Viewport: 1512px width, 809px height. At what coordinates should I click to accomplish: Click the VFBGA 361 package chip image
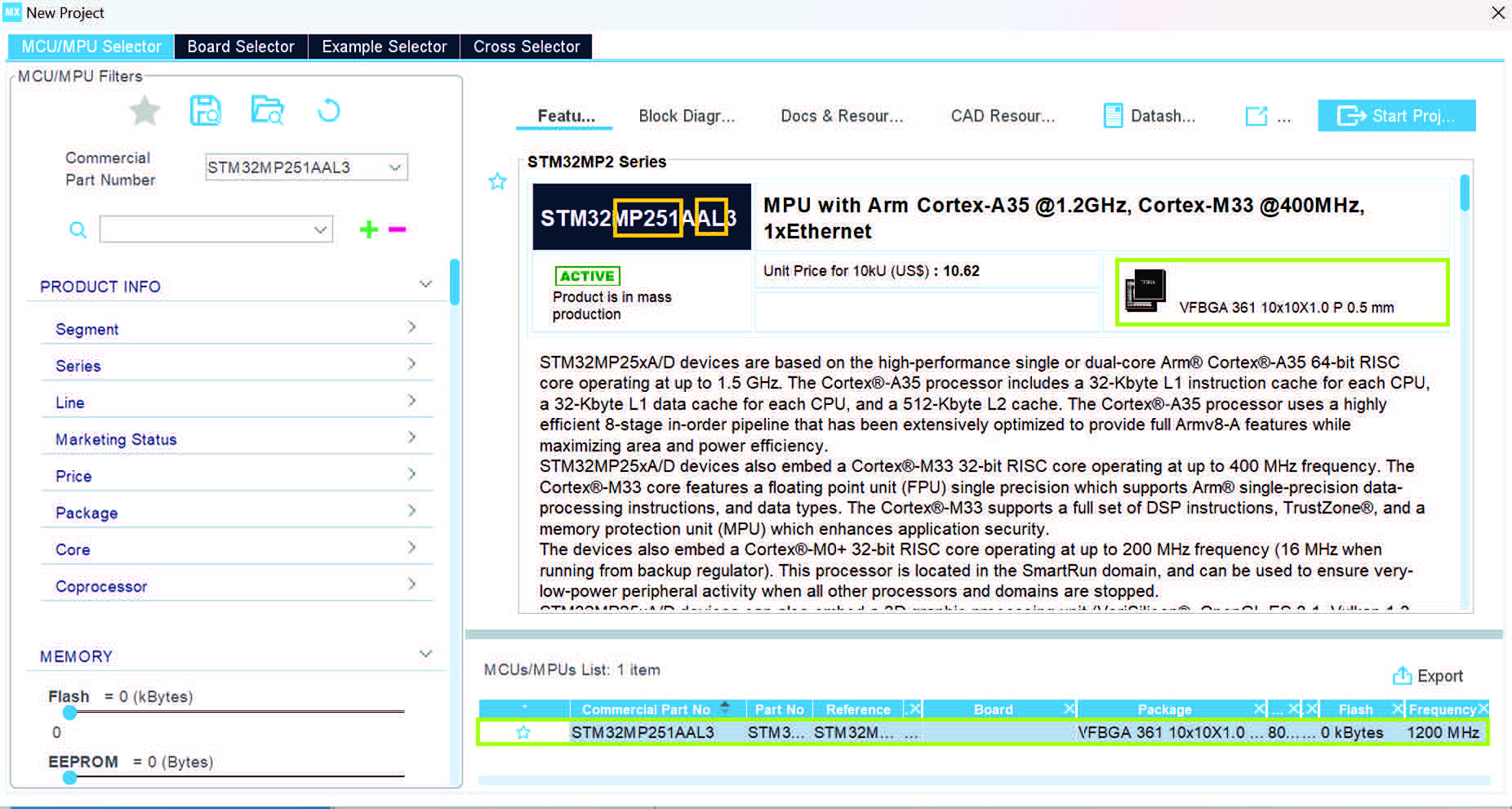point(1145,291)
